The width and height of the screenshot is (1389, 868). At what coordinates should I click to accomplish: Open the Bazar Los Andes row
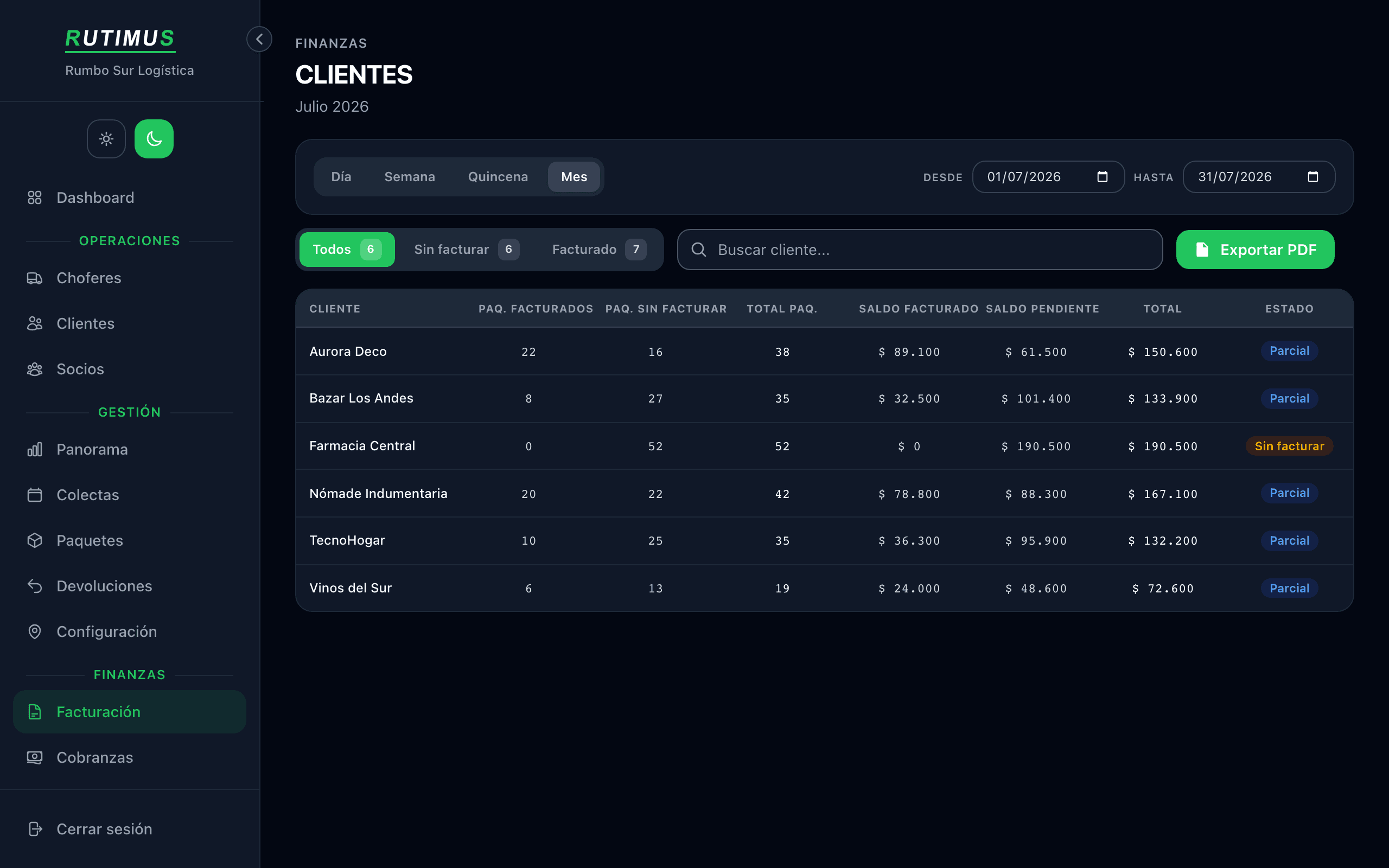(x=824, y=398)
